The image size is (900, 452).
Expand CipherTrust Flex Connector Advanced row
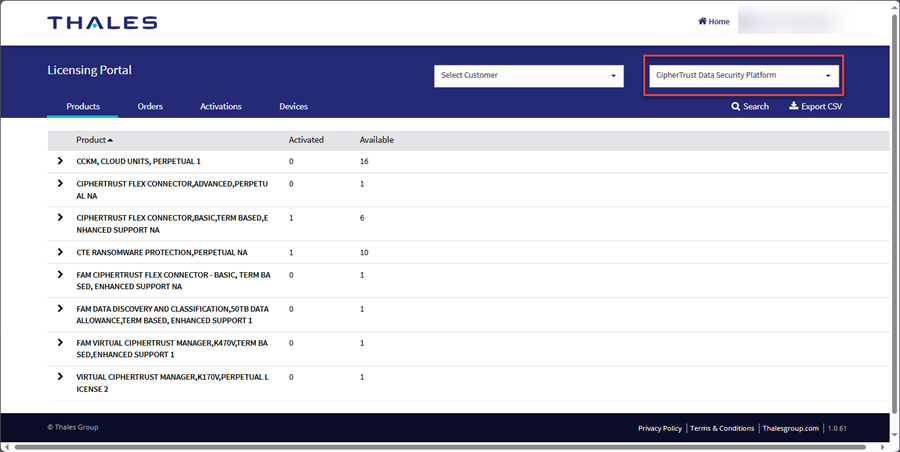point(60,184)
